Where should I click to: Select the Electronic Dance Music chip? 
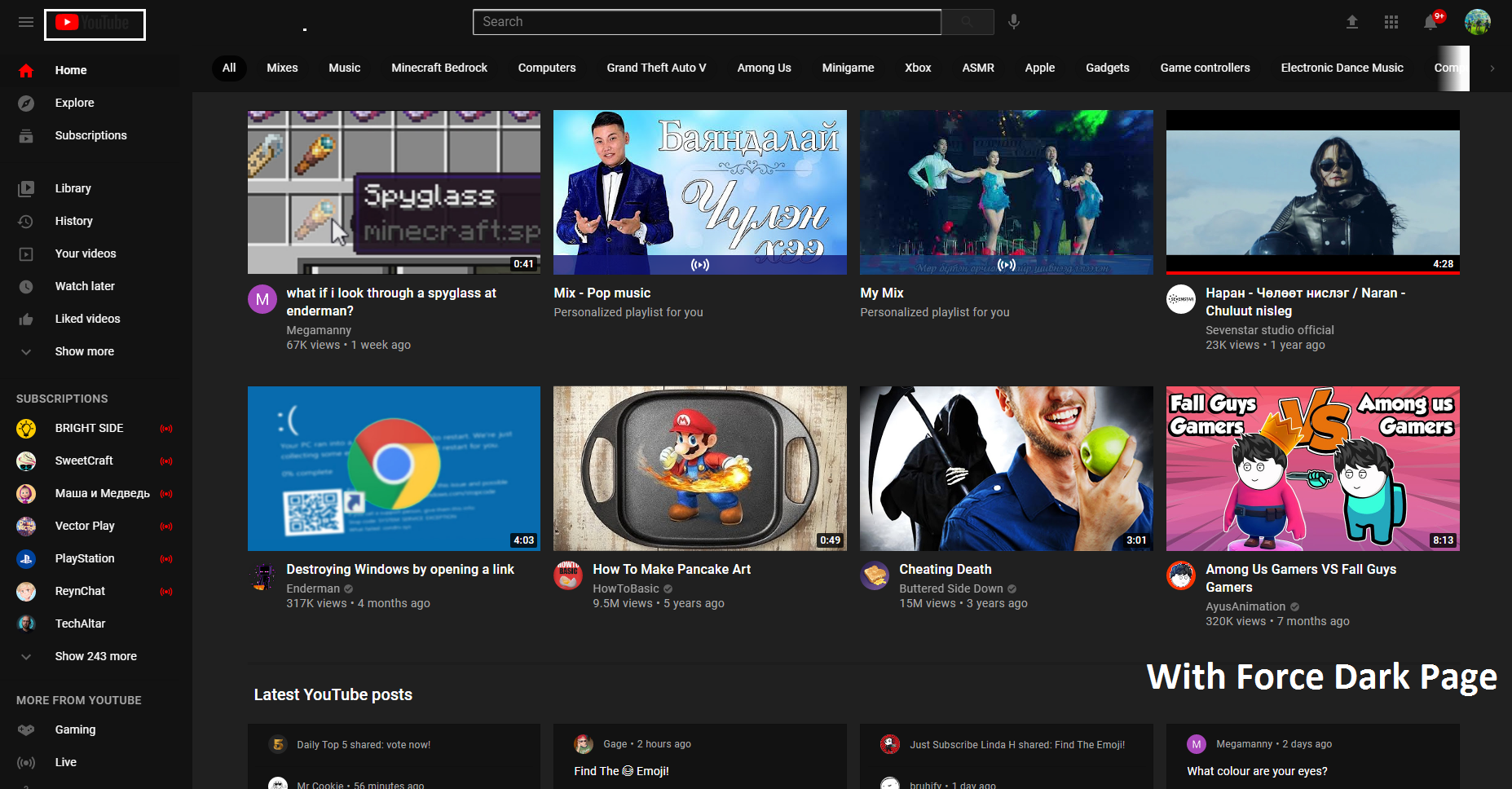coord(1342,68)
